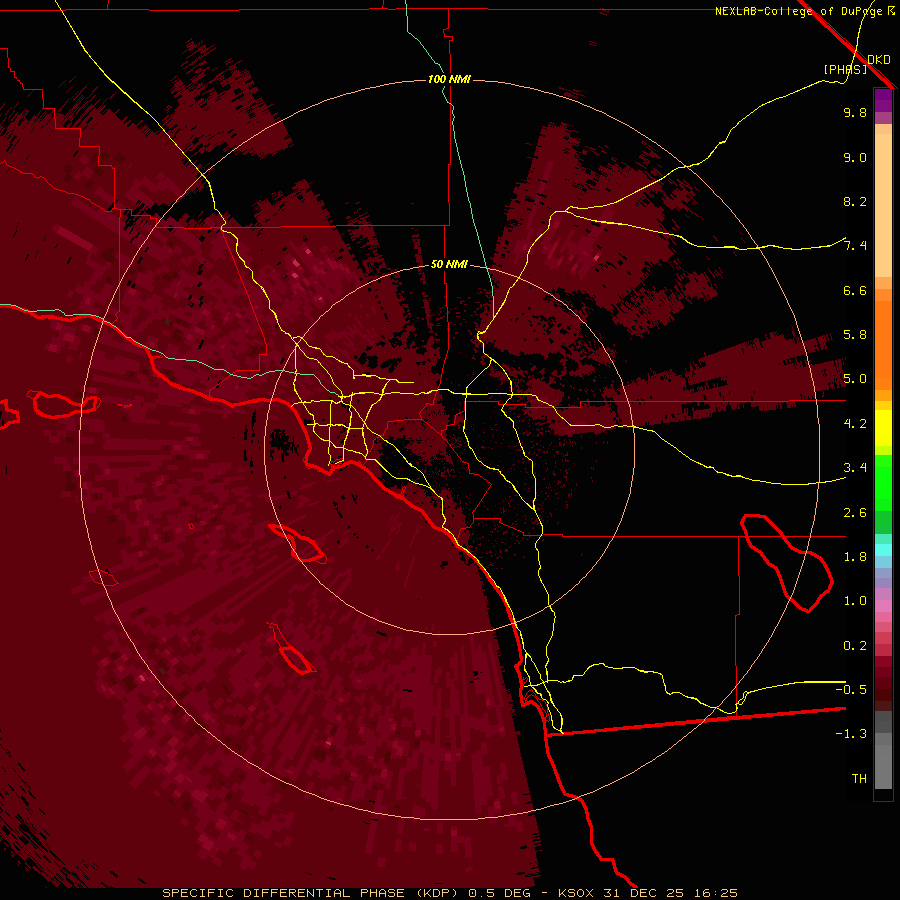Click the purple top segment of color bar

click(x=883, y=100)
